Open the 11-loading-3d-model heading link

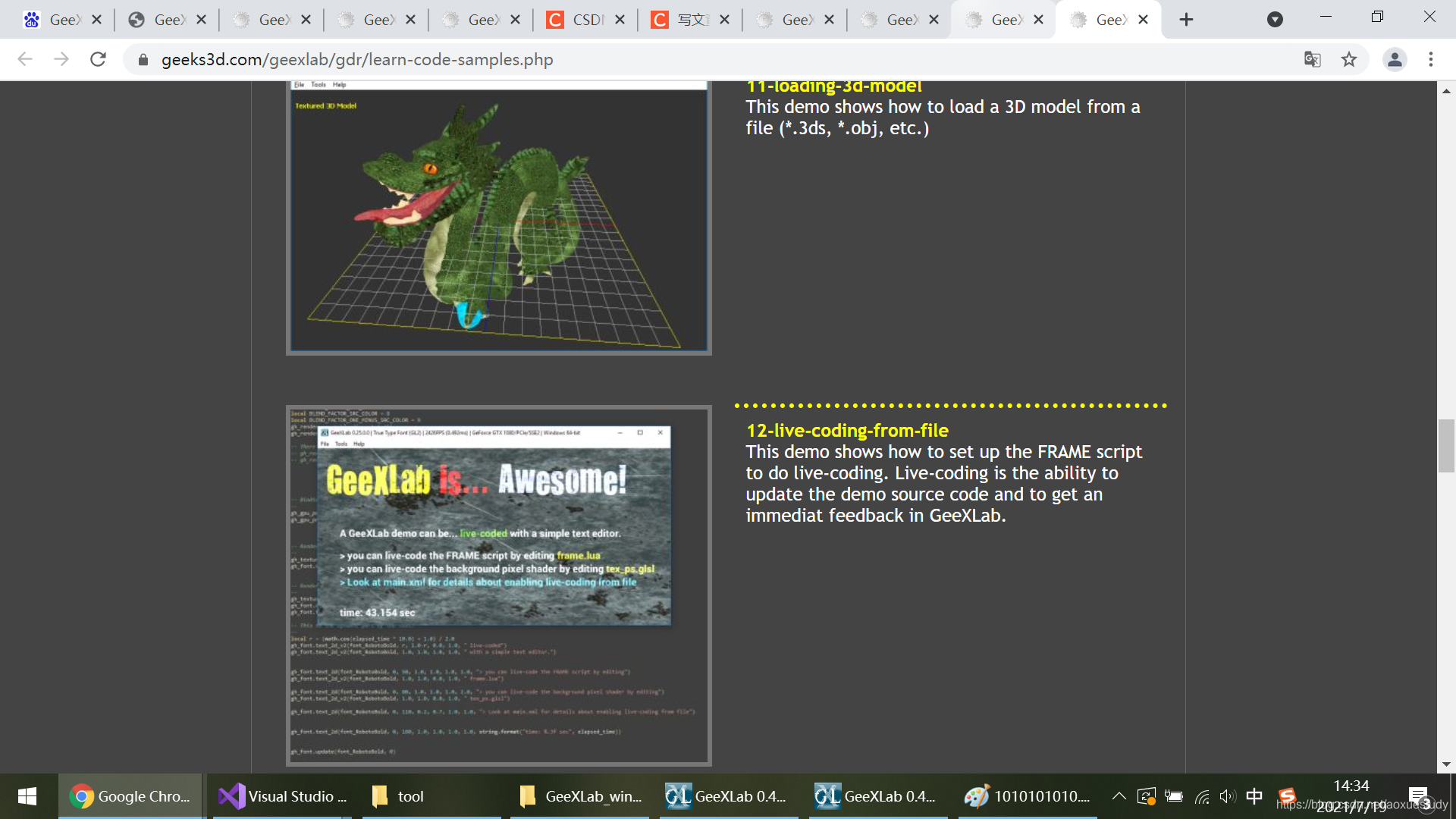(x=833, y=86)
